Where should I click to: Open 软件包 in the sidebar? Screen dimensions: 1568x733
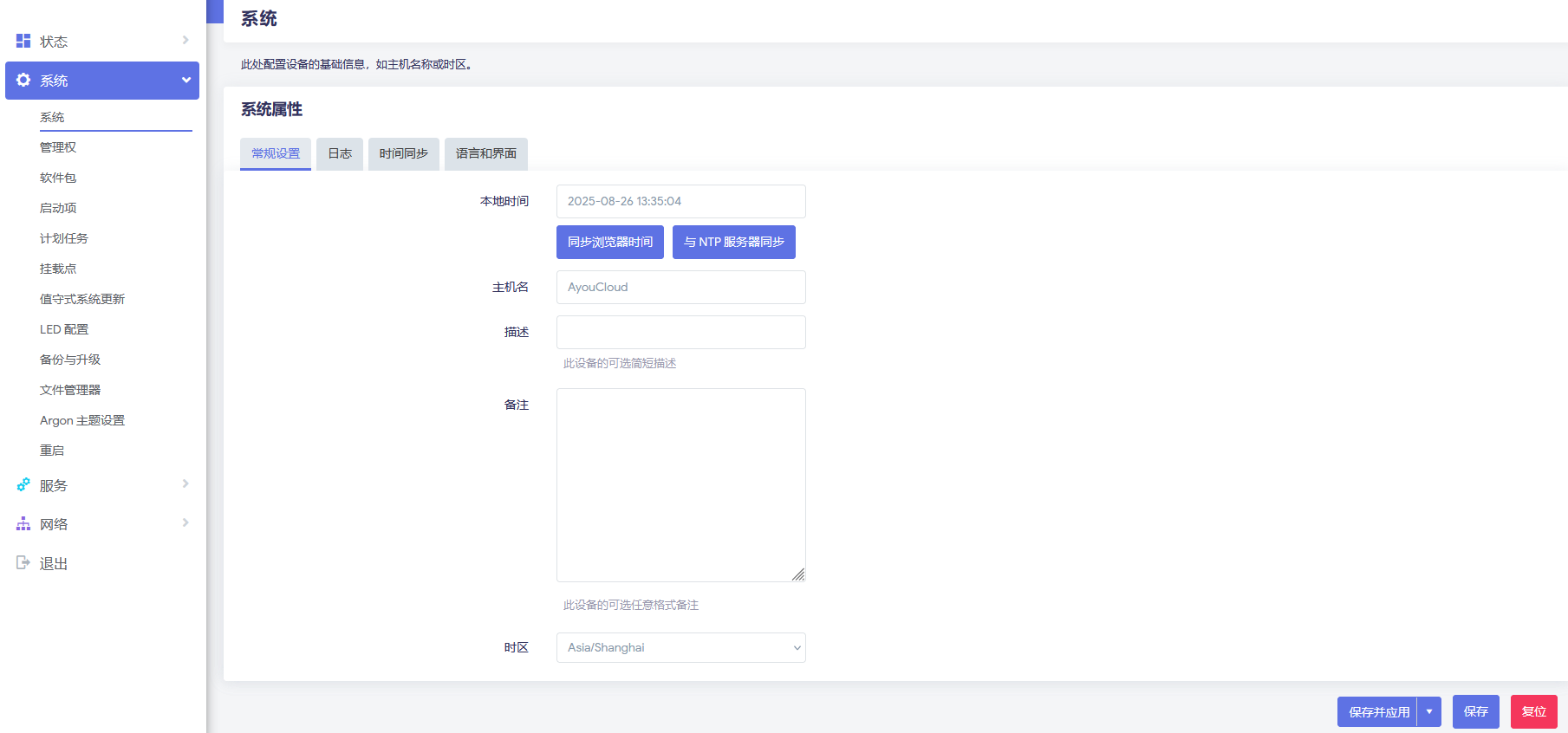point(58,178)
